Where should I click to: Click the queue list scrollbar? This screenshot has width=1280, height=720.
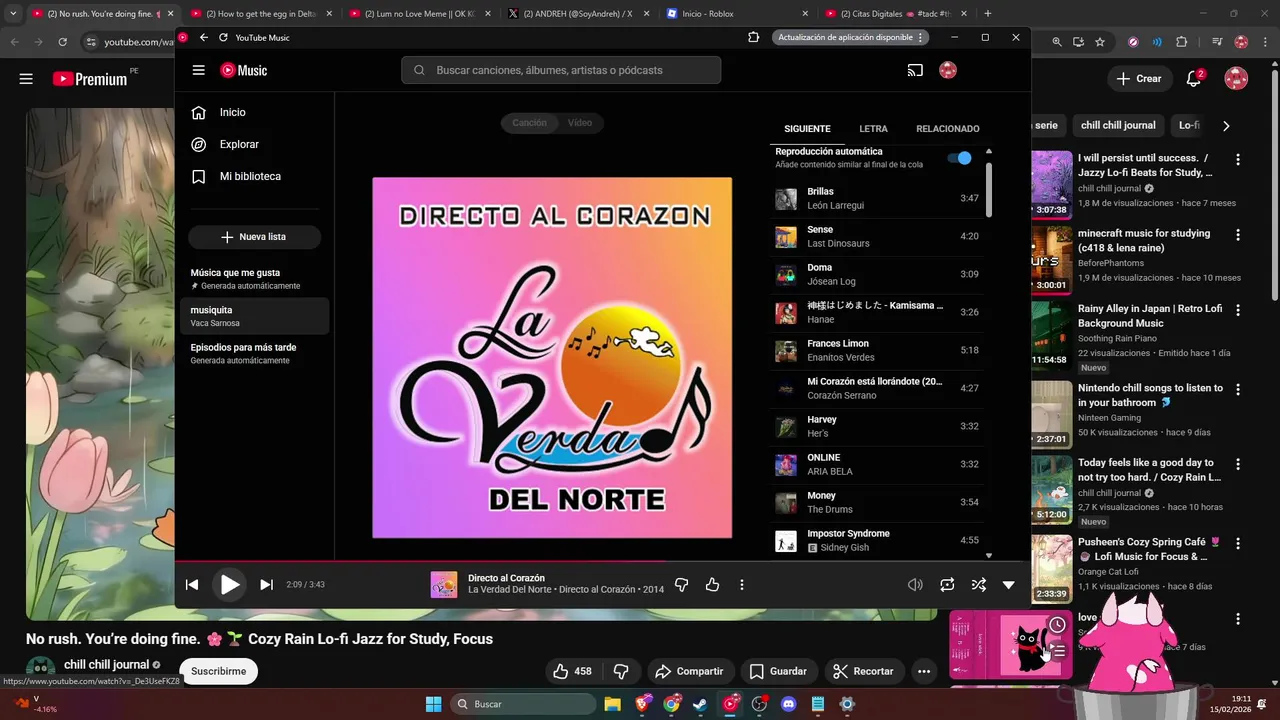[x=989, y=190]
